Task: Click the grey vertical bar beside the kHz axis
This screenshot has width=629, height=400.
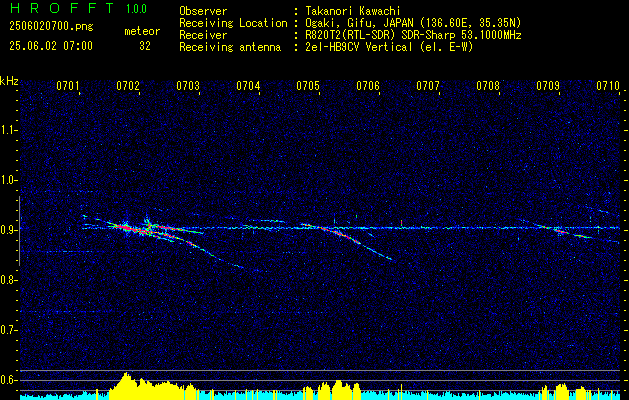Action: (x=19, y=231)
